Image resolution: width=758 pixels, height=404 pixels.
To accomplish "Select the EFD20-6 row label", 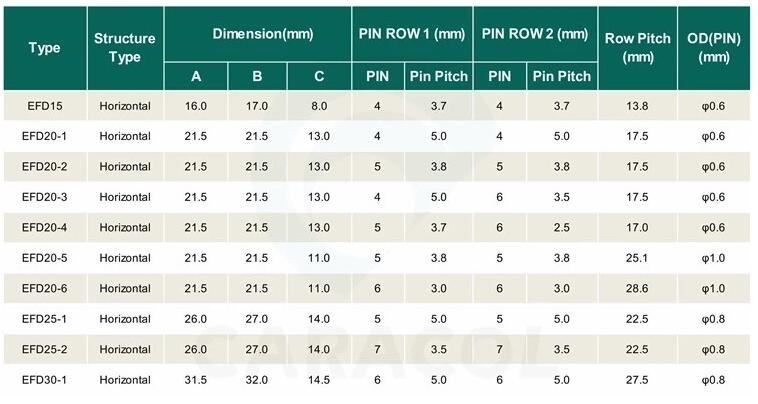I will [x=44, y=289].
